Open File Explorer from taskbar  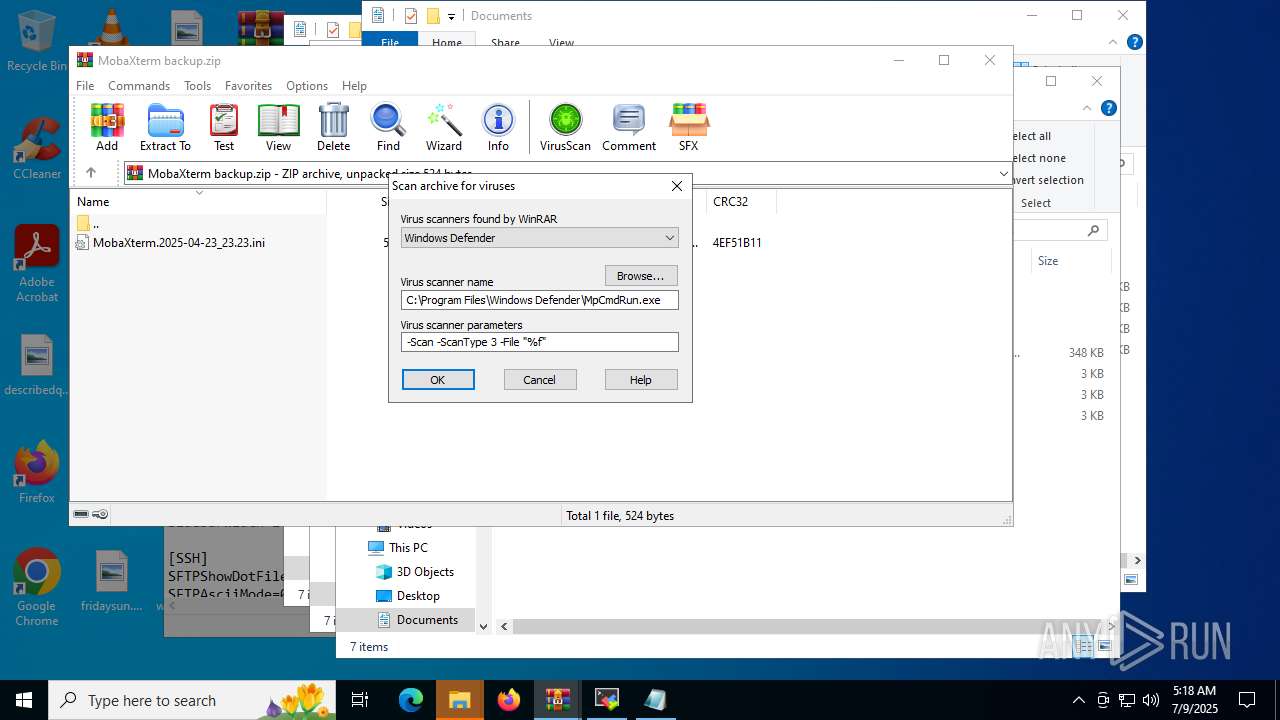pyautogui.click(x=460, y=700)
